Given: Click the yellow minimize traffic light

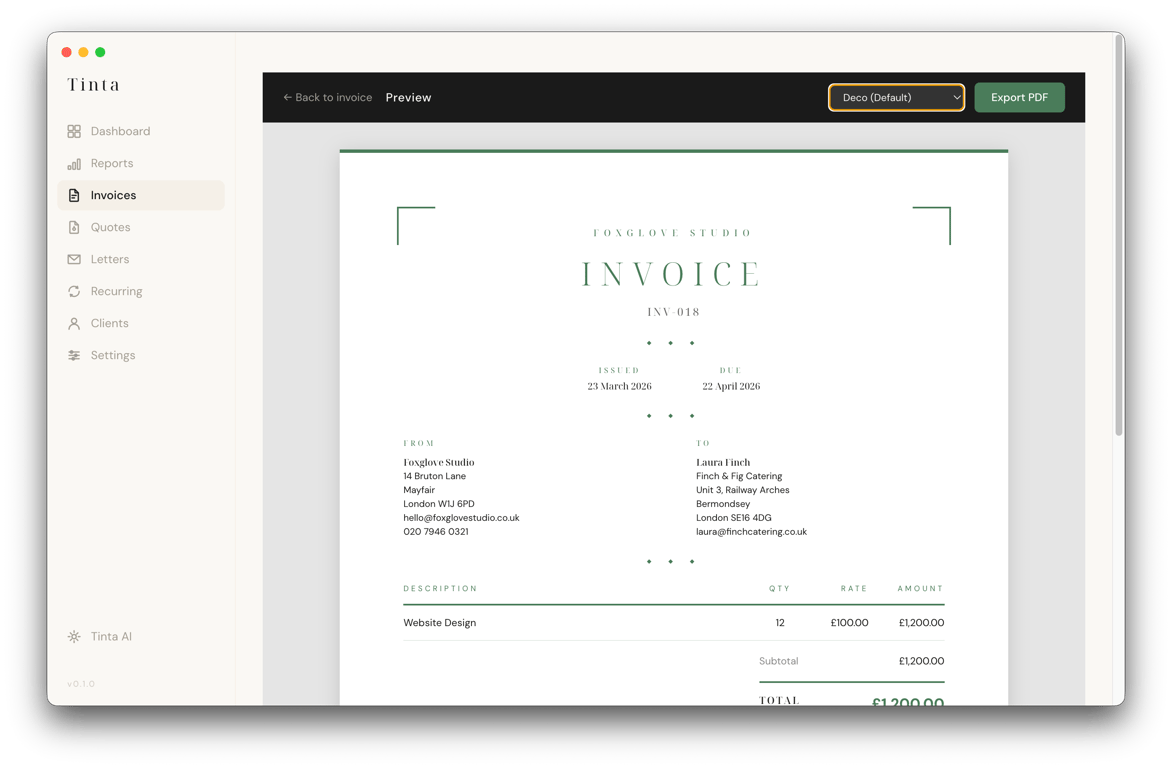Looking at the screenshot, I should pos(81,51).
